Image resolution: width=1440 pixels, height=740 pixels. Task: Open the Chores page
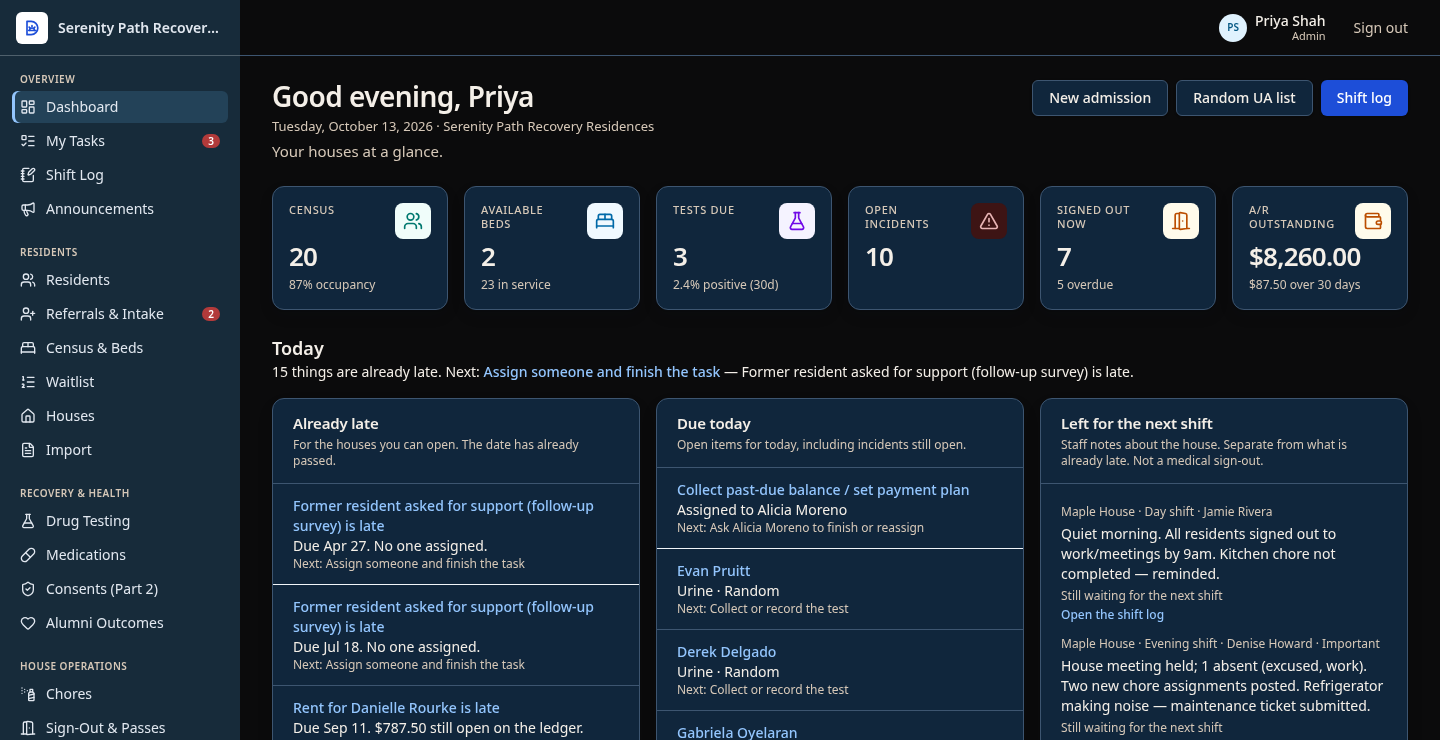tap(120, 694)
